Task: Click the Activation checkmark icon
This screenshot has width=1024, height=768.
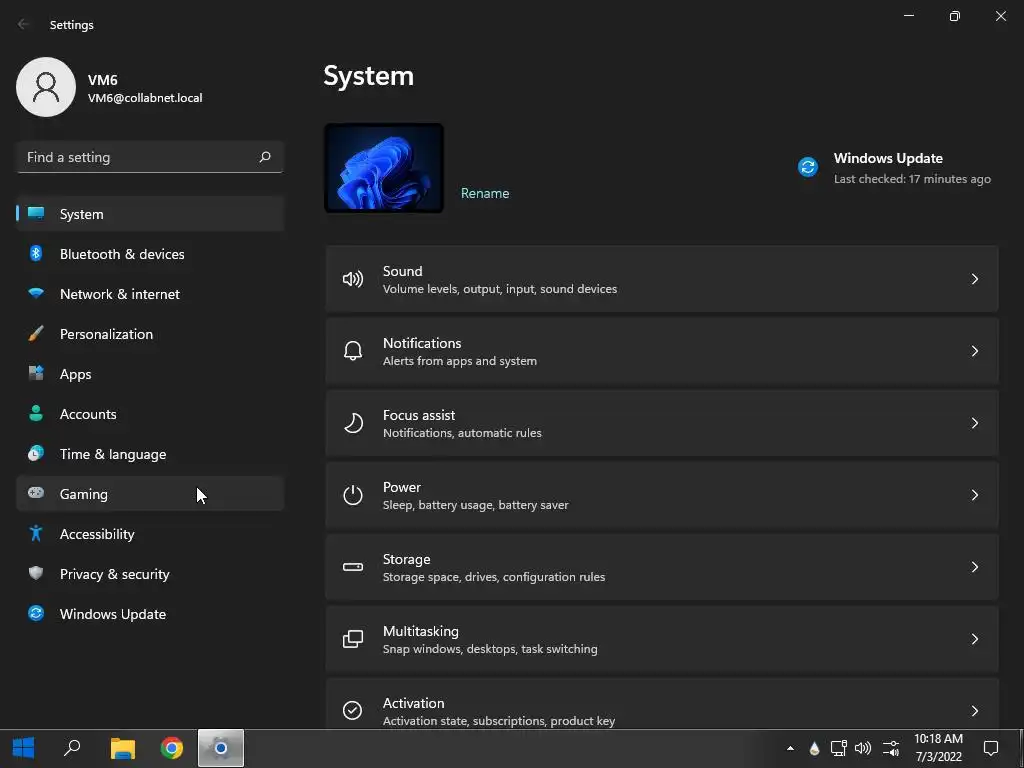Action: pyautogui.click(x=353, y=710)
